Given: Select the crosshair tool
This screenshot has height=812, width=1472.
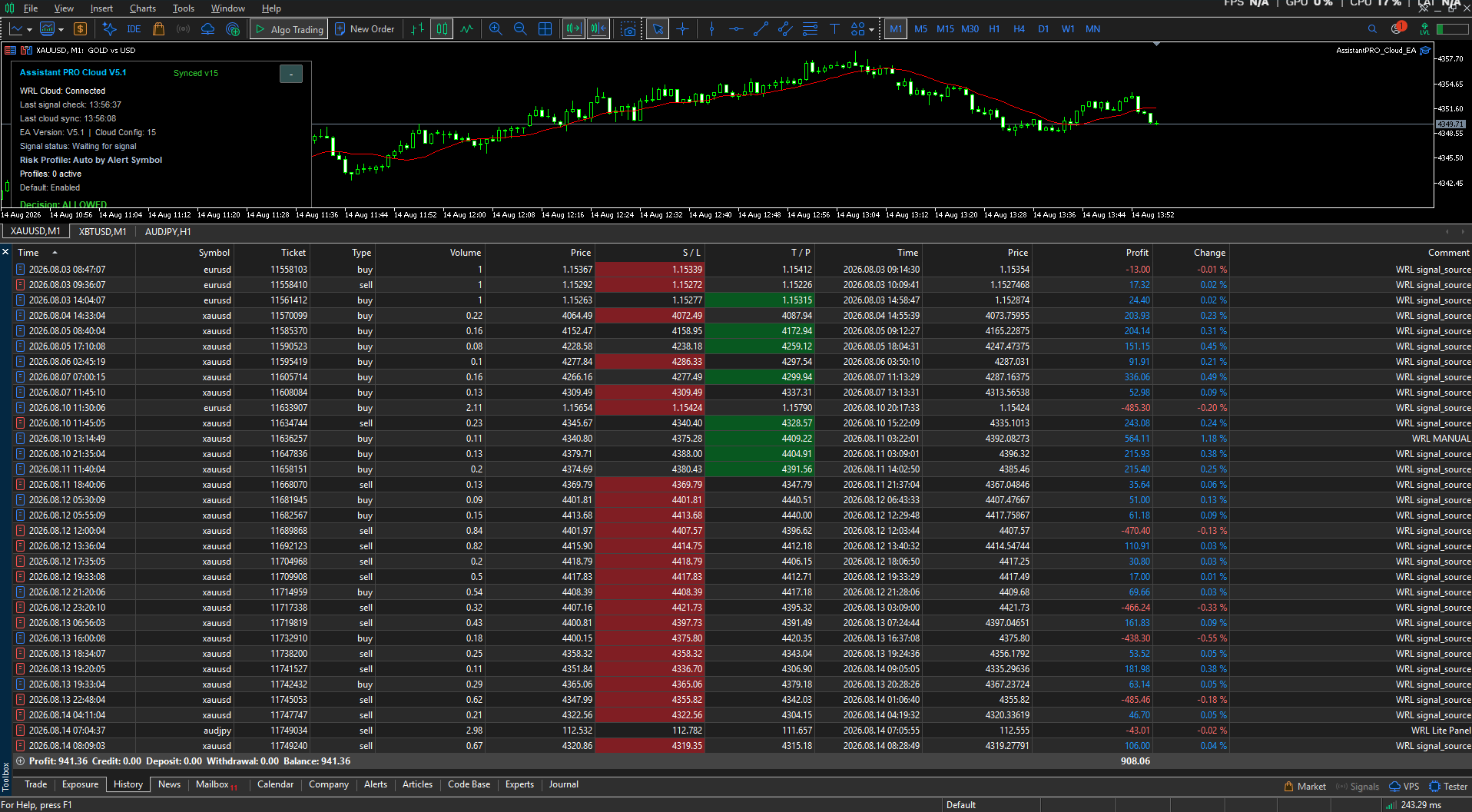Looking at the screenshot, I should pos(682,29).
